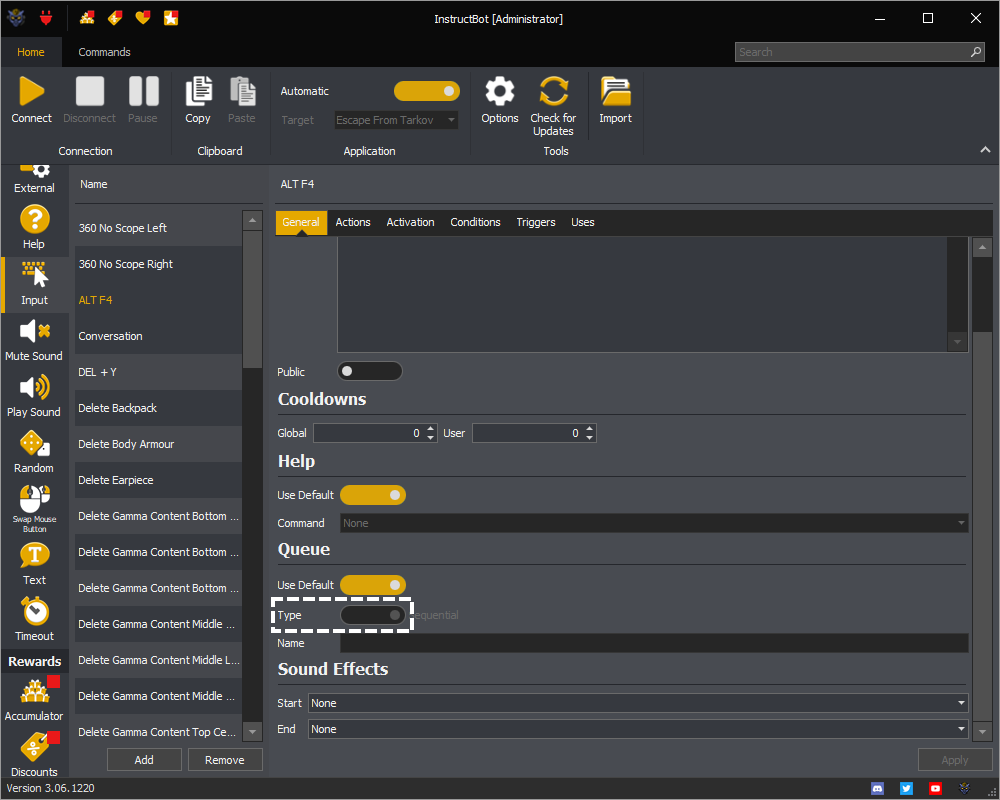The height and width of the screenshot is (800, 1000).
Task: Toggle Queue Use Default switch
Action: (373, 585)
